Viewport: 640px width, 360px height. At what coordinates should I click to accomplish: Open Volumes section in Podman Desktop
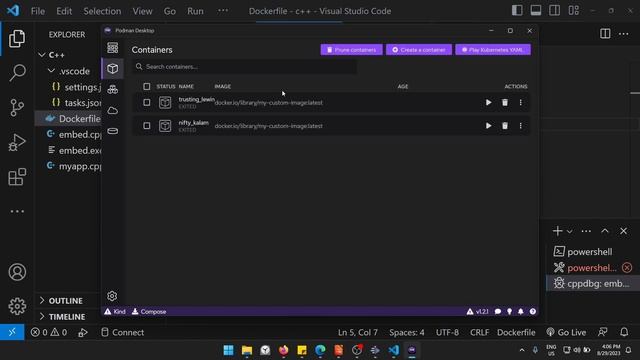point(113,131)
